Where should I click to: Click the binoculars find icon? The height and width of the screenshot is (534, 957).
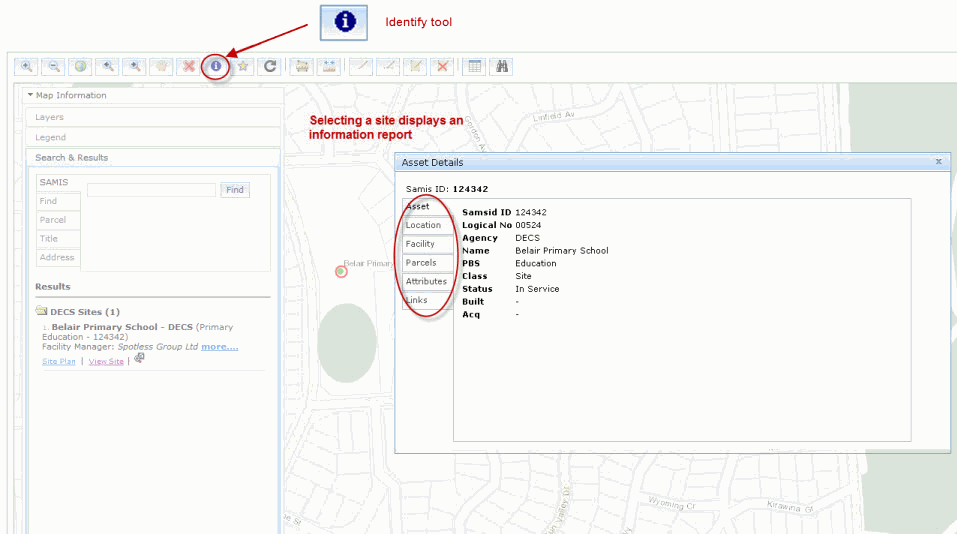[x=502, y=66]
